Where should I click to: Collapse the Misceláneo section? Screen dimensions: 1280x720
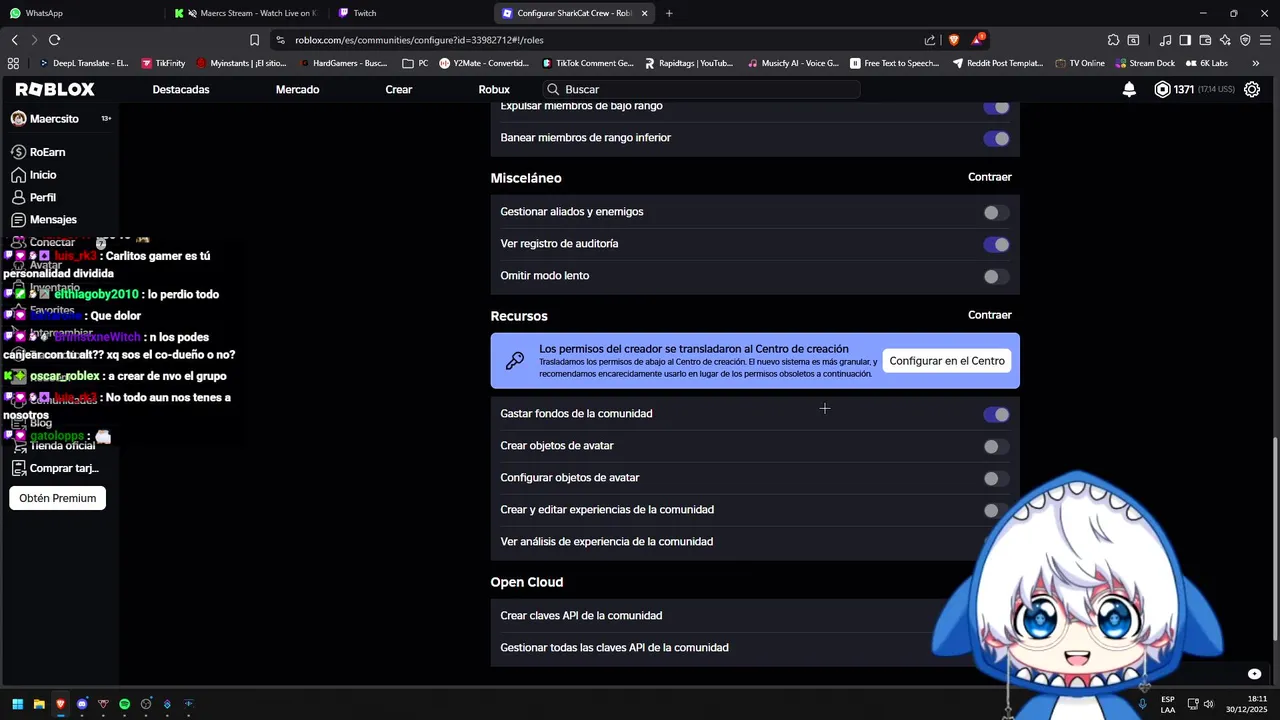point(990,177)
